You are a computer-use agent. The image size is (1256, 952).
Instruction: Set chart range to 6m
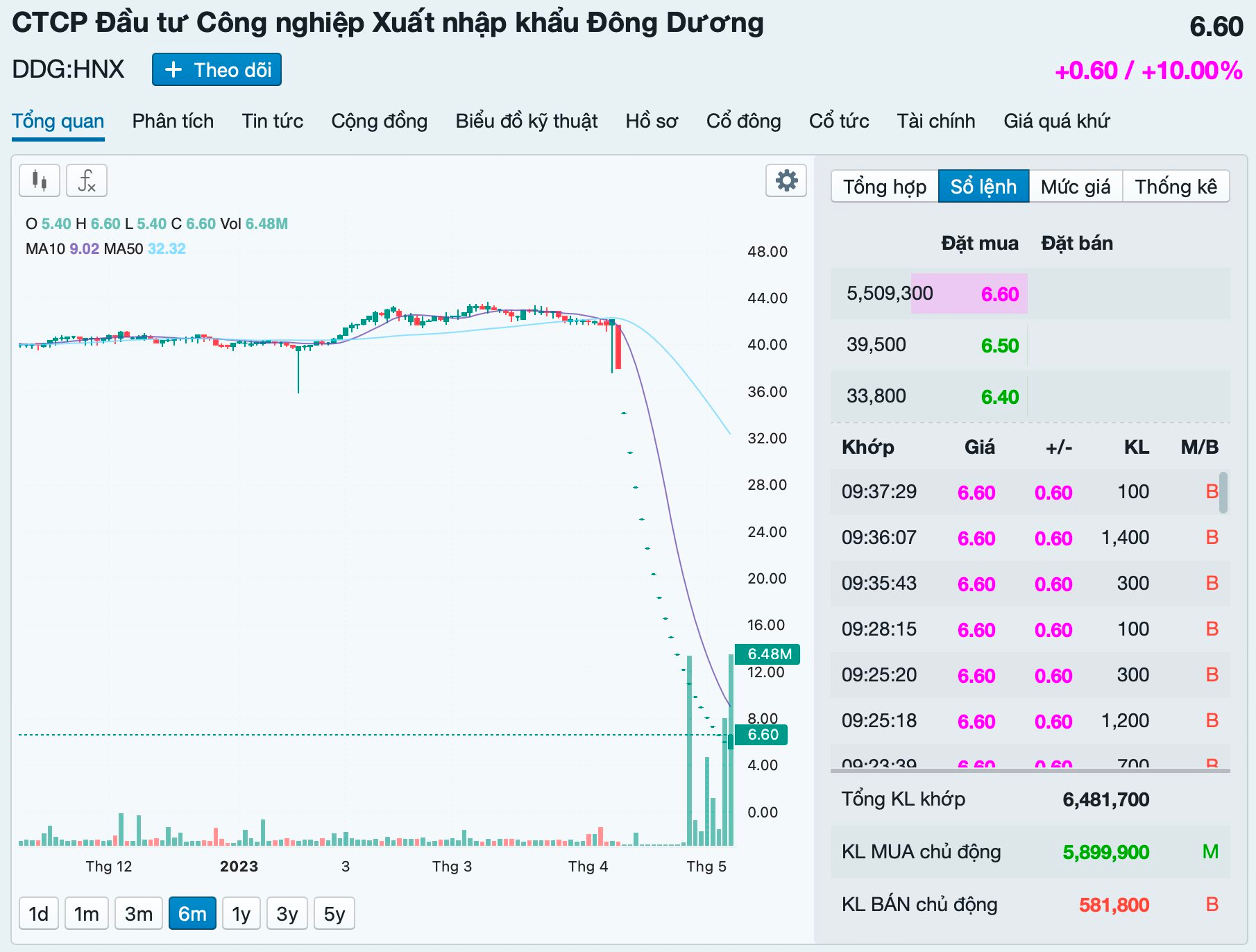[x=192, y=914]
